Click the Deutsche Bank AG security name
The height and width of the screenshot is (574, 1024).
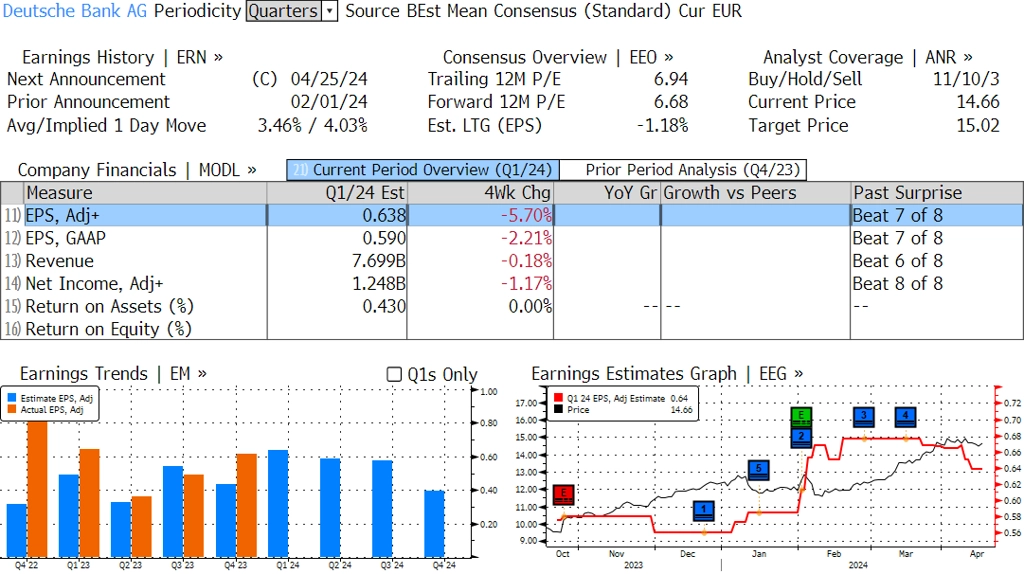tap(75, 11)
